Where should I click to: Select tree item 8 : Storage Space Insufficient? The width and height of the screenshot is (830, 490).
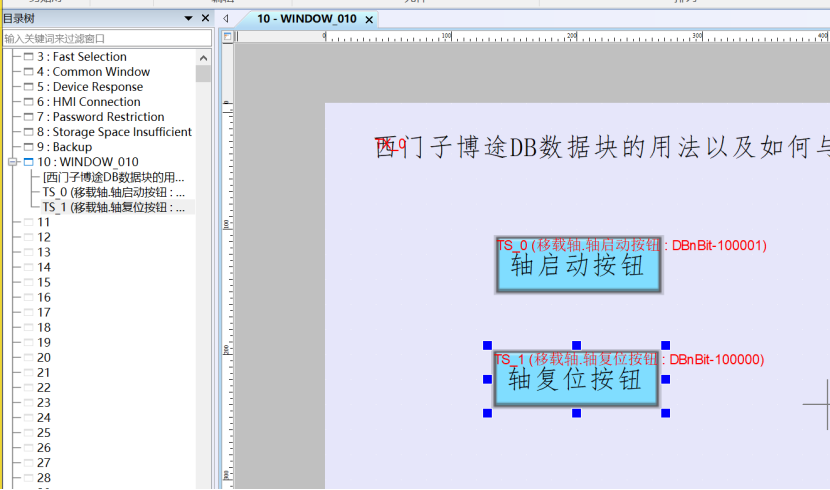coord(114,132)
